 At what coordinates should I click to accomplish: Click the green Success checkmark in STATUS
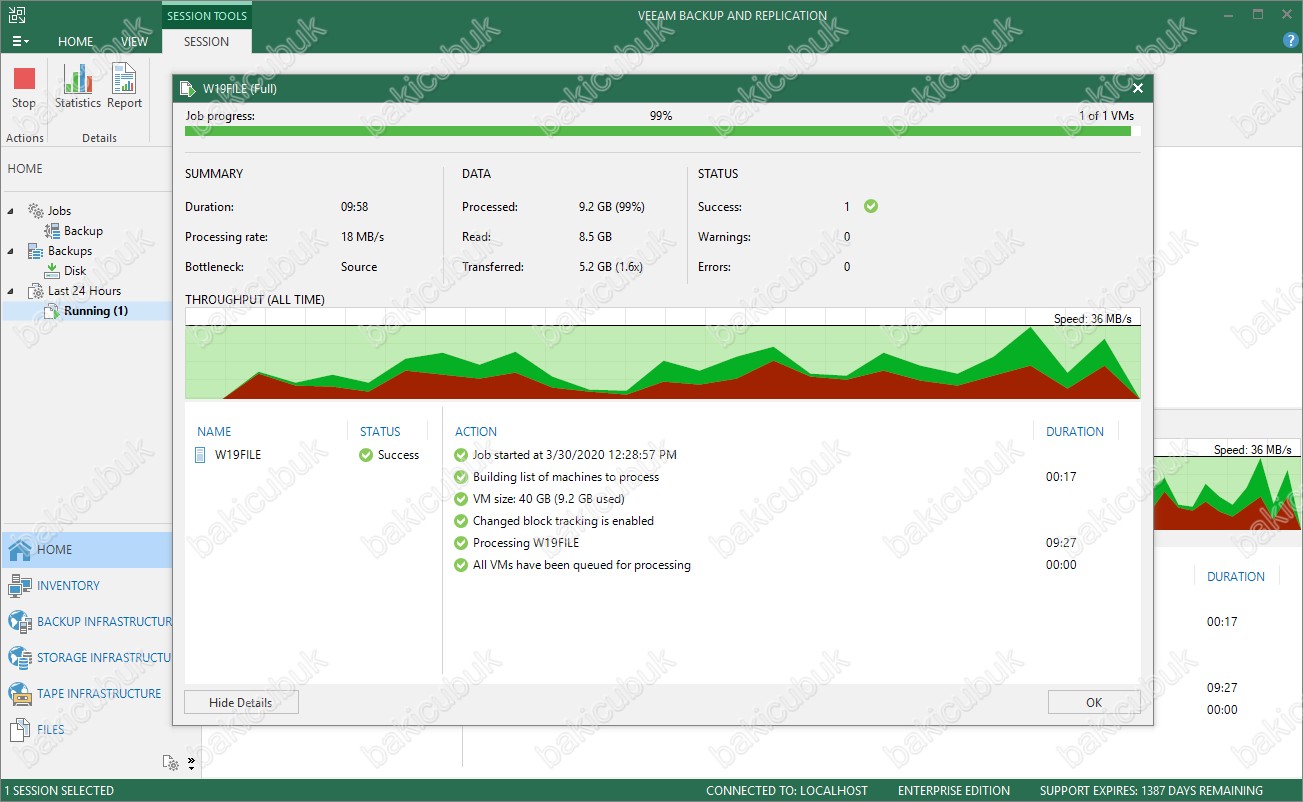[871, 206]
